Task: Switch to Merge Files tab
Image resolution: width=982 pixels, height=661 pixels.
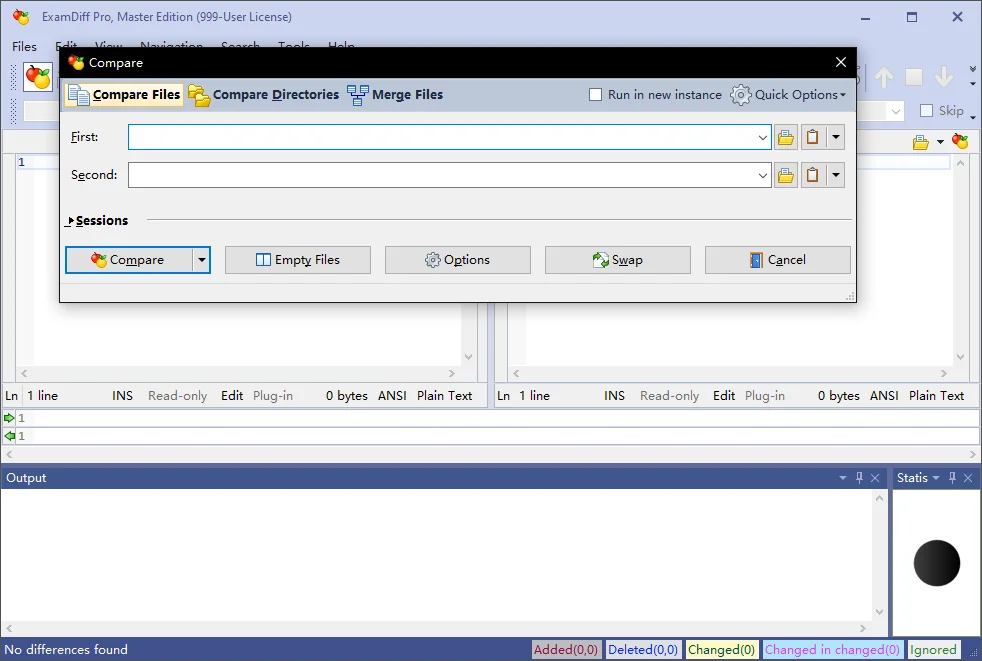Action: point(395,95)
